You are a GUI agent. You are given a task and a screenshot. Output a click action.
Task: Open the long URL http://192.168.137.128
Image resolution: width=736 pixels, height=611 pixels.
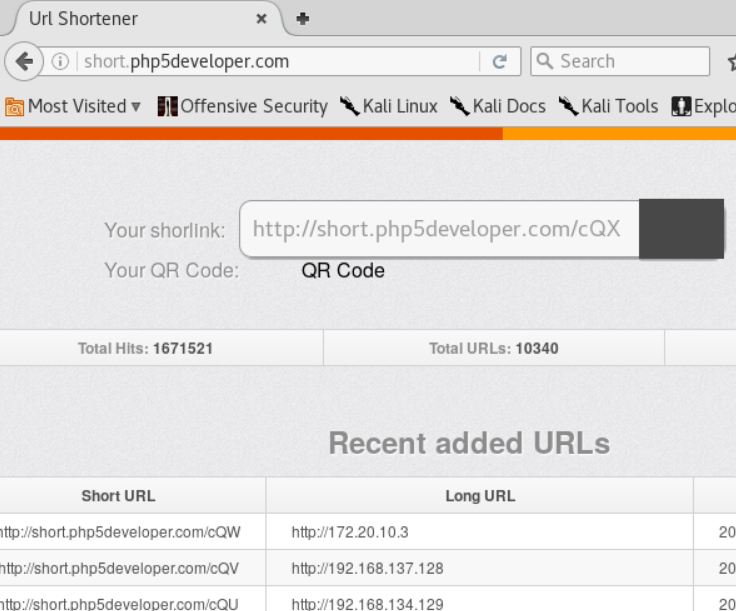click(x=367, y=569)
